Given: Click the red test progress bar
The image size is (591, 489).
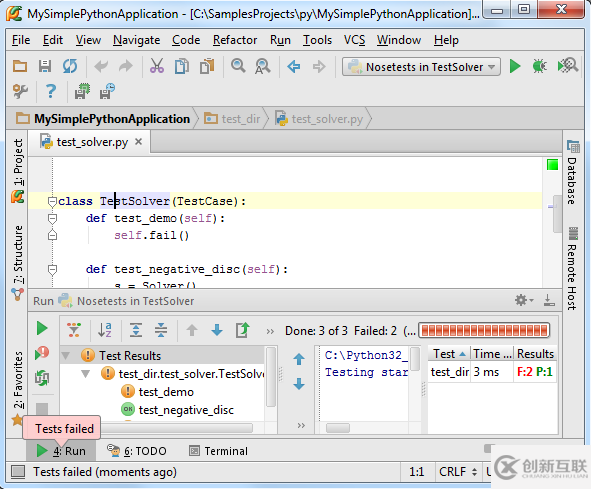Looking at the screenshot, I should [x=484, y=331].
